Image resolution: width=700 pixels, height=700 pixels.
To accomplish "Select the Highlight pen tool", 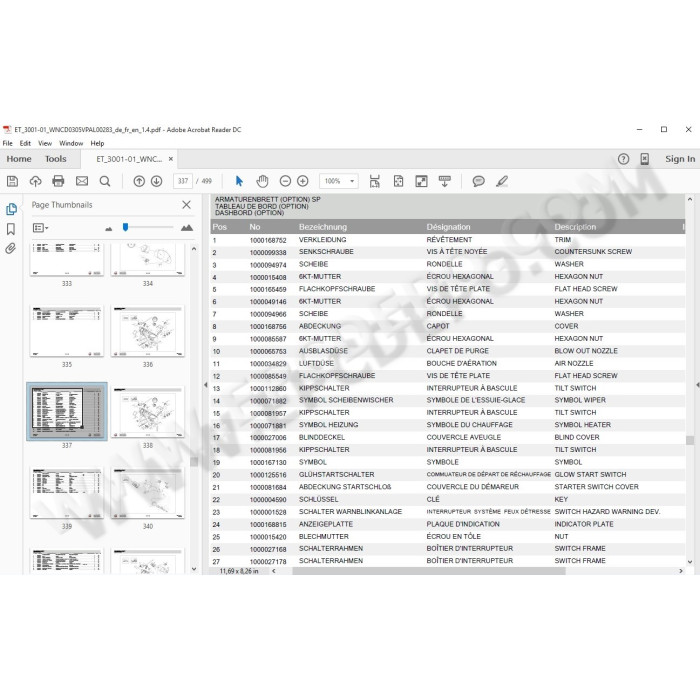I will tap(502, 181).
